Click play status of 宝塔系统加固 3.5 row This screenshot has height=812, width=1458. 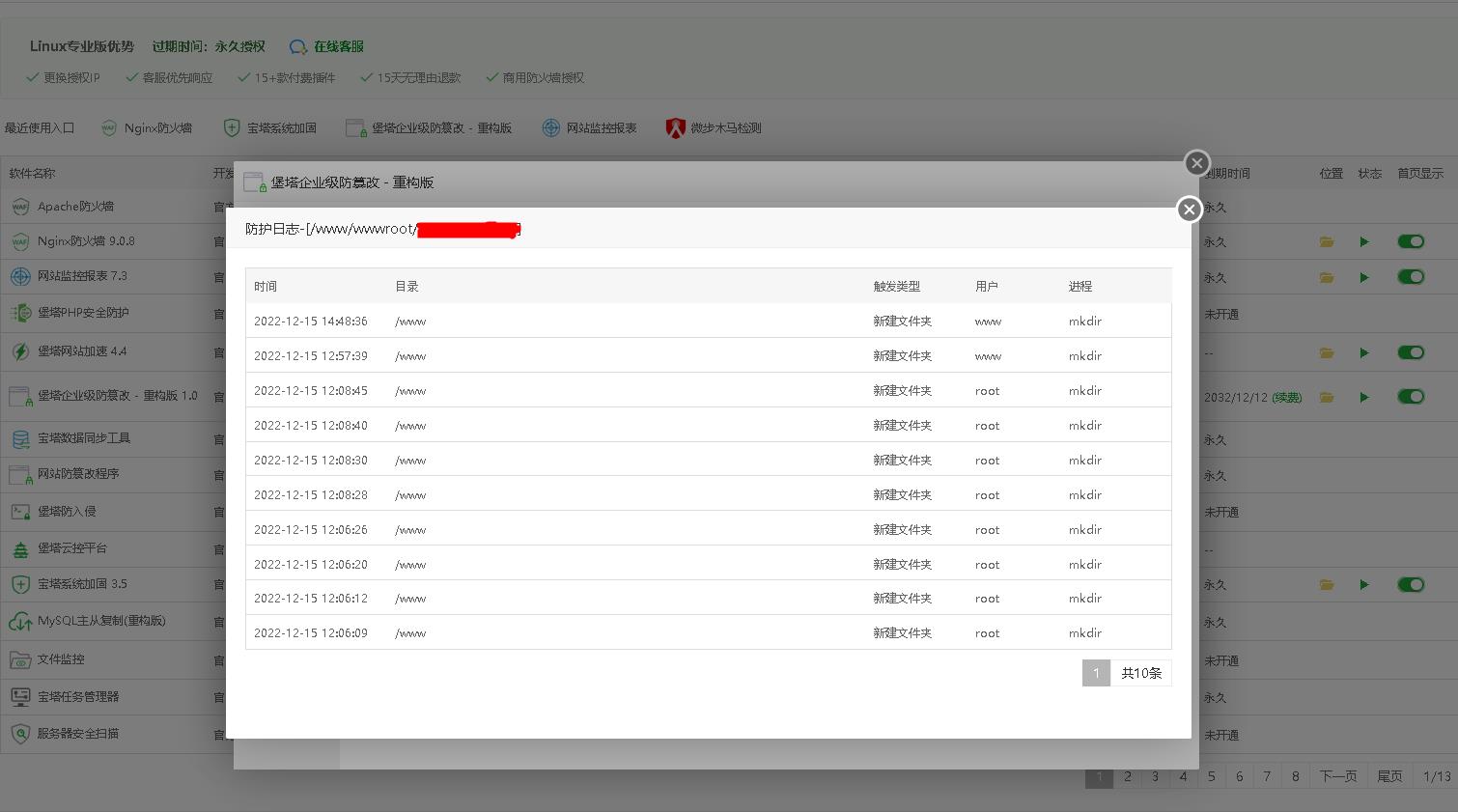[1364, 584]
